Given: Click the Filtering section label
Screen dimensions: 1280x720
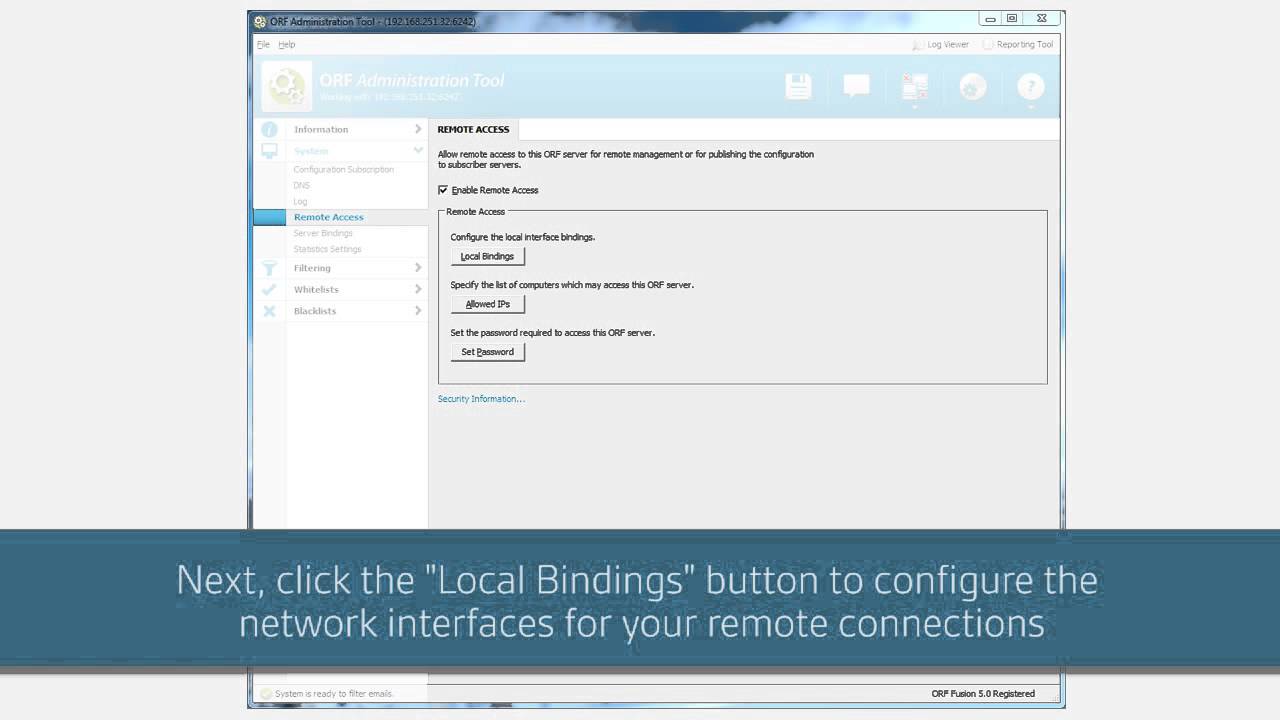Looking at the screenshot, I should coord(312,268).
